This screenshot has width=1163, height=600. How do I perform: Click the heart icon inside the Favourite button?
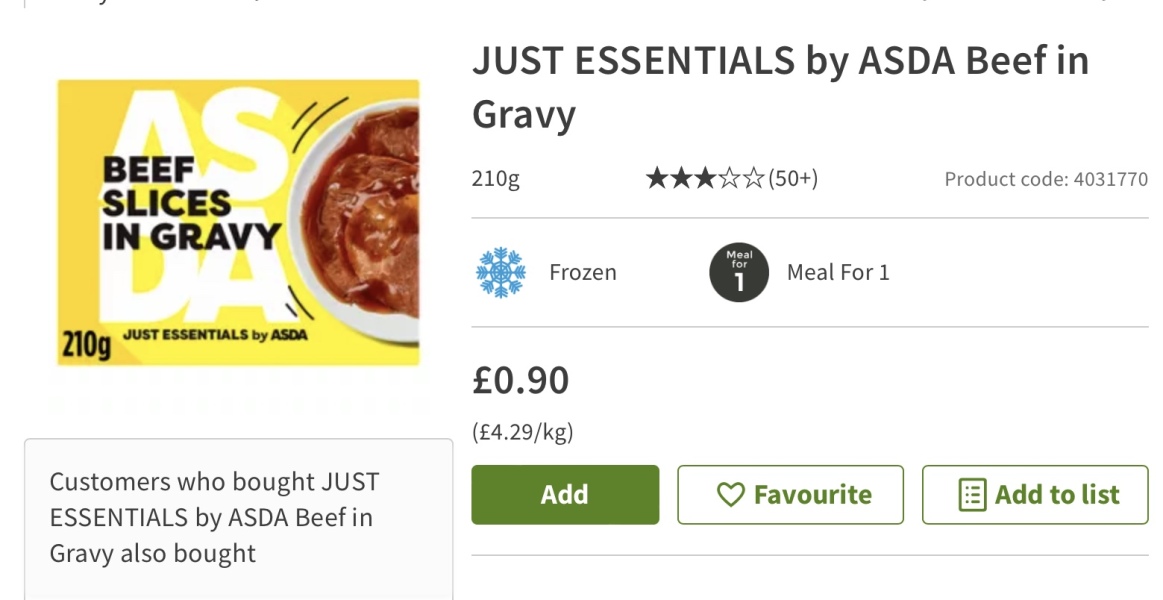[732, 494]
